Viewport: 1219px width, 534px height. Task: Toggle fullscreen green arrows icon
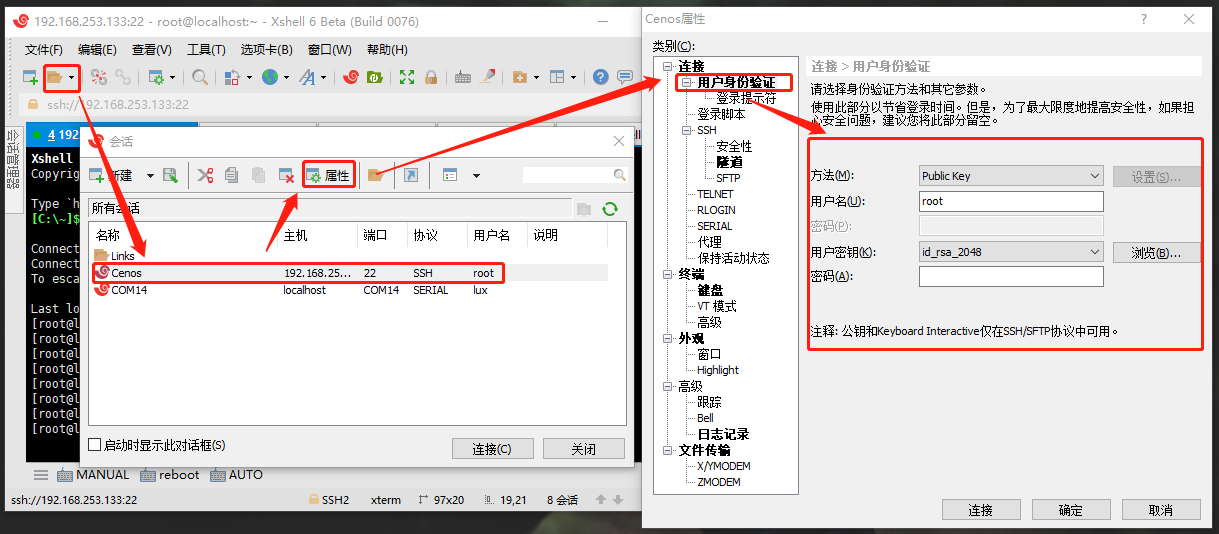(x=407, y=77)
